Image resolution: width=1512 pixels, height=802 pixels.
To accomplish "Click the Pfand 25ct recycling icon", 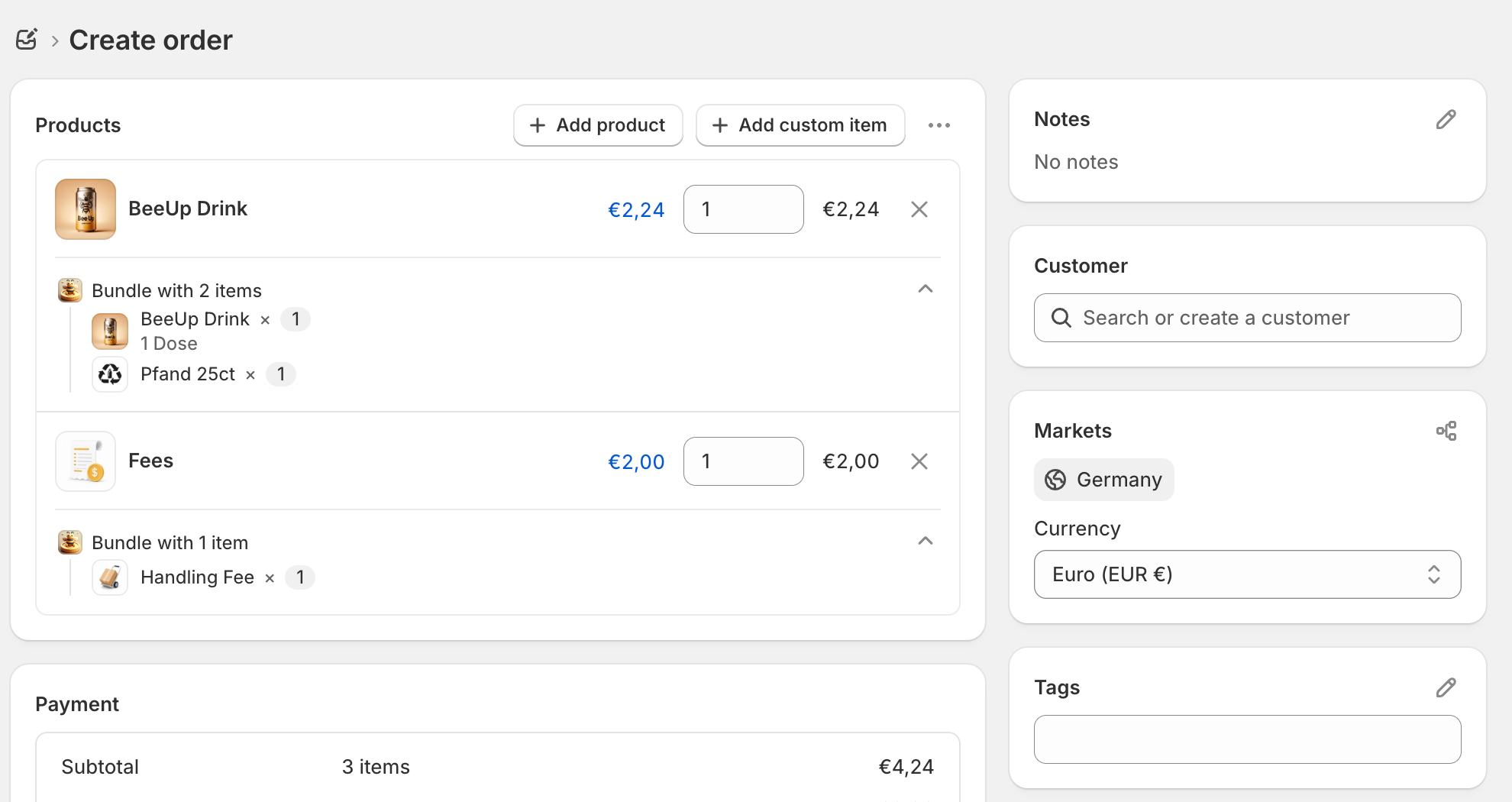I will coord(110,374).
